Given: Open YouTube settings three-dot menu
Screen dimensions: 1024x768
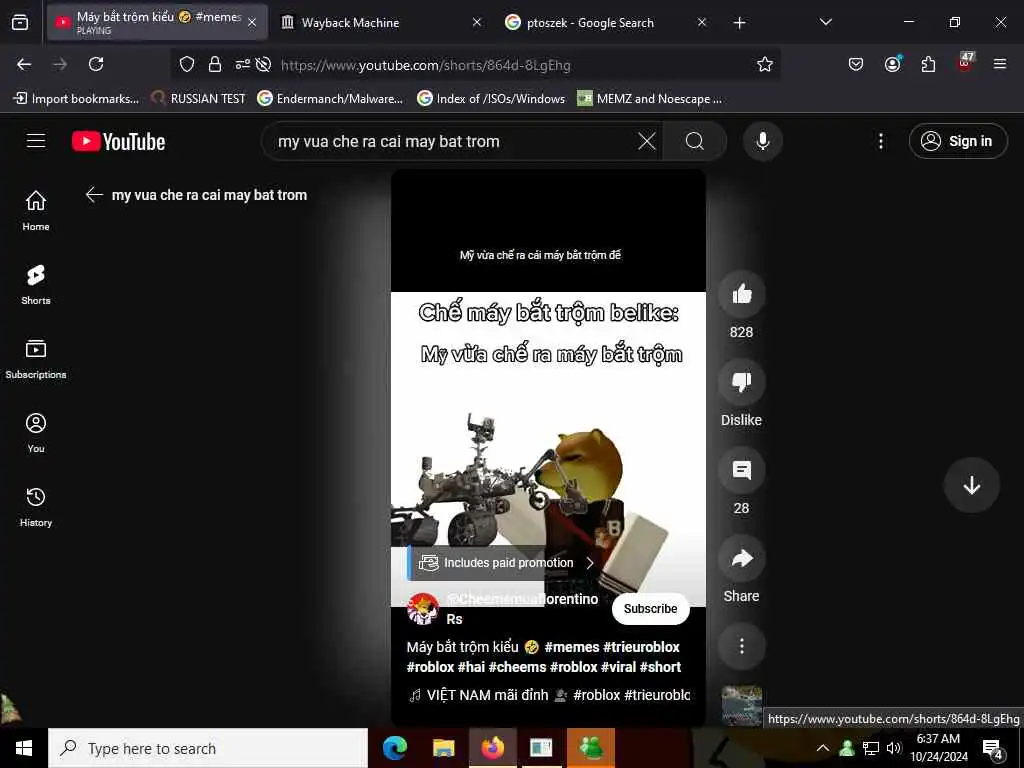Looking at the screenshot, I should point(881,141).
